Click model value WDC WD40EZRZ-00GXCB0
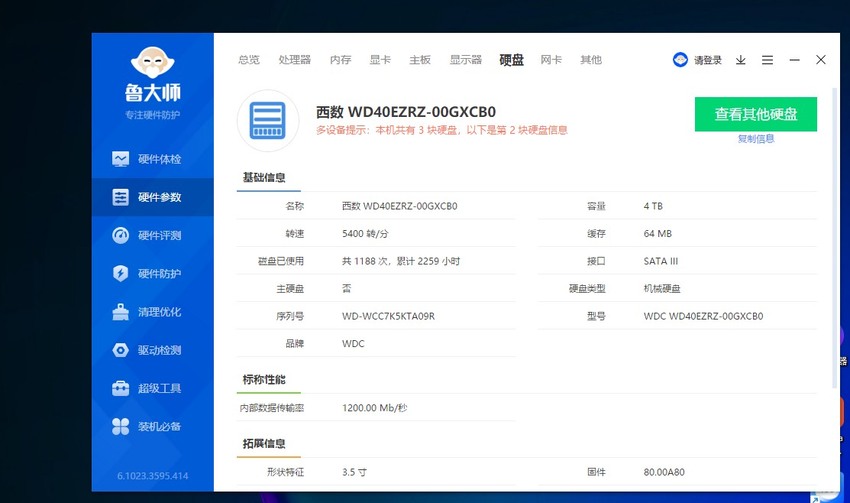The image size is (850, 503). pyautogui.click(x=703, y=316)
